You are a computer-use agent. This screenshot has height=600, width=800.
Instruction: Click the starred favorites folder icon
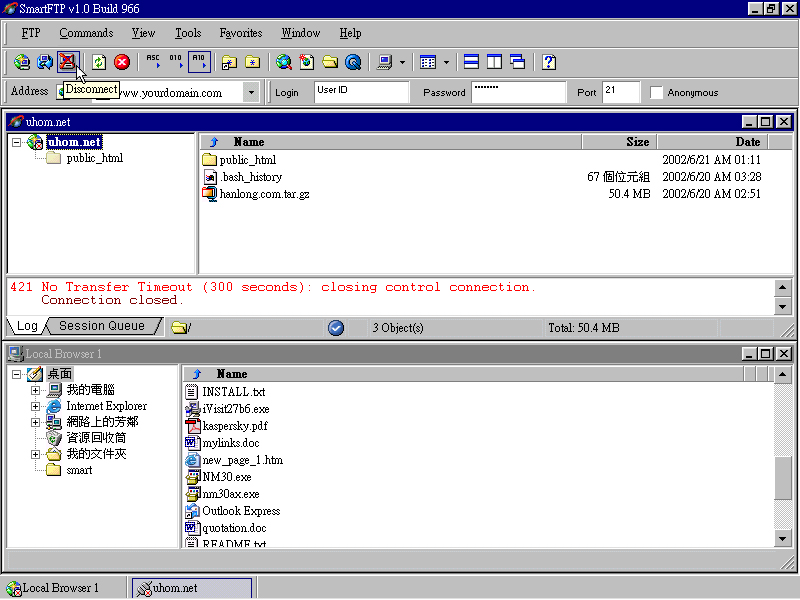[253, 62]
